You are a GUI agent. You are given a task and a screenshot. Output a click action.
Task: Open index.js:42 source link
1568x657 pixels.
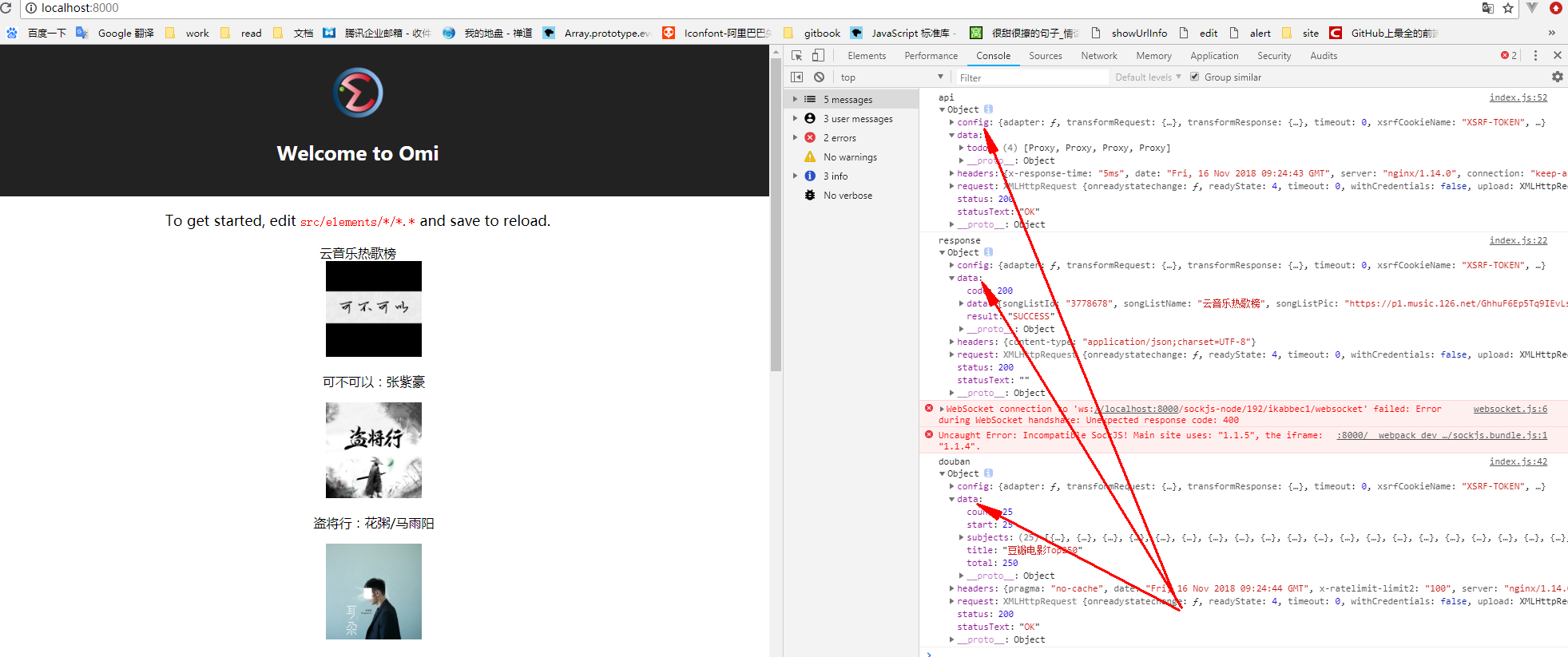click(x=1518, y=461)
